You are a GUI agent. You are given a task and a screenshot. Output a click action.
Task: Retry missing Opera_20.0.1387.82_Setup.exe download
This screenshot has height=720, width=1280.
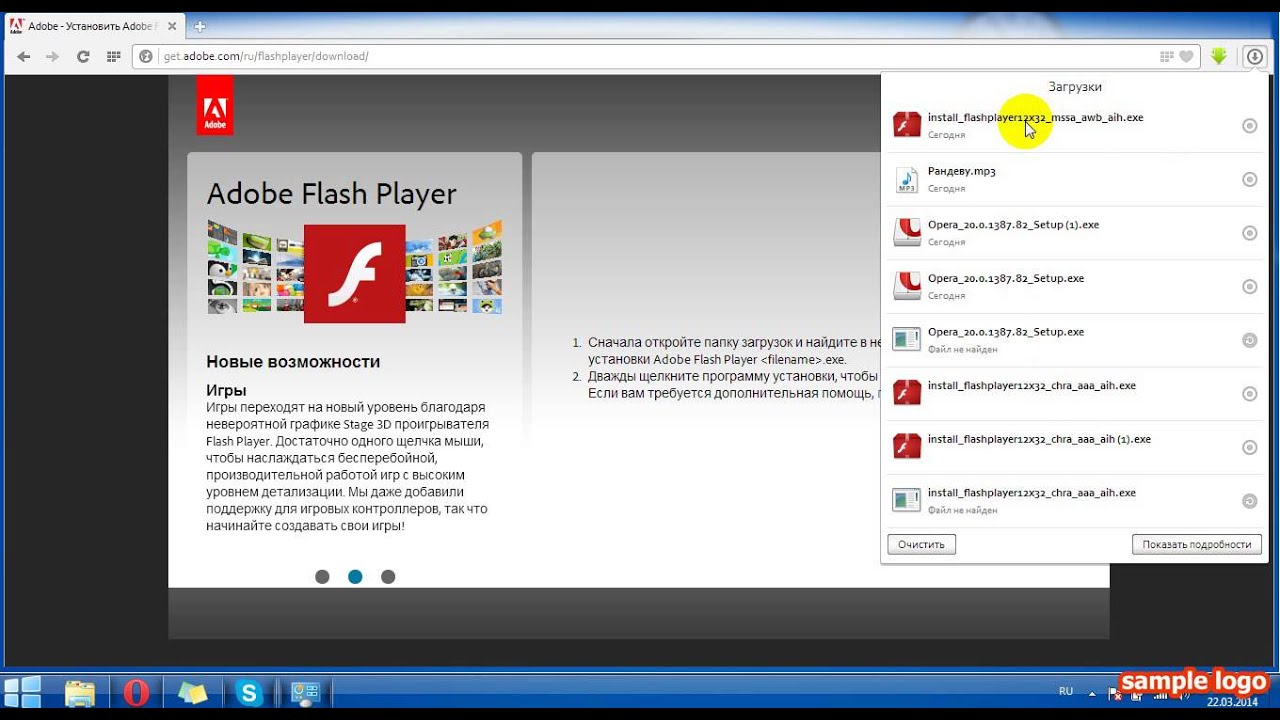[x=1249, y=340]
